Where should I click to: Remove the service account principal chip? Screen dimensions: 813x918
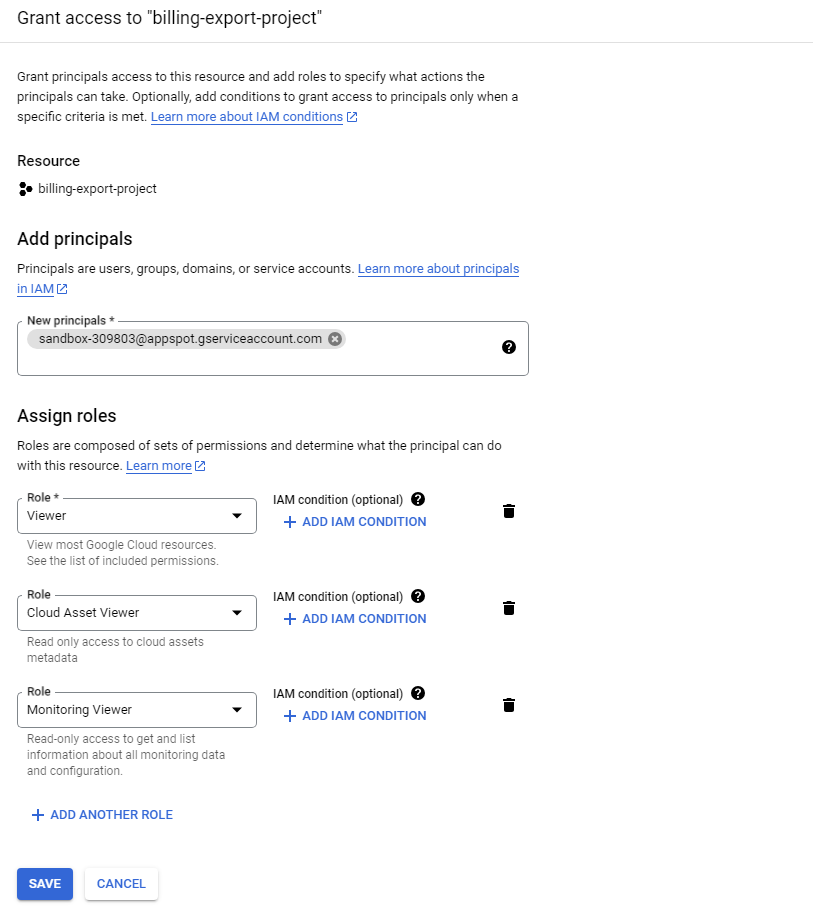coord(335,339)
